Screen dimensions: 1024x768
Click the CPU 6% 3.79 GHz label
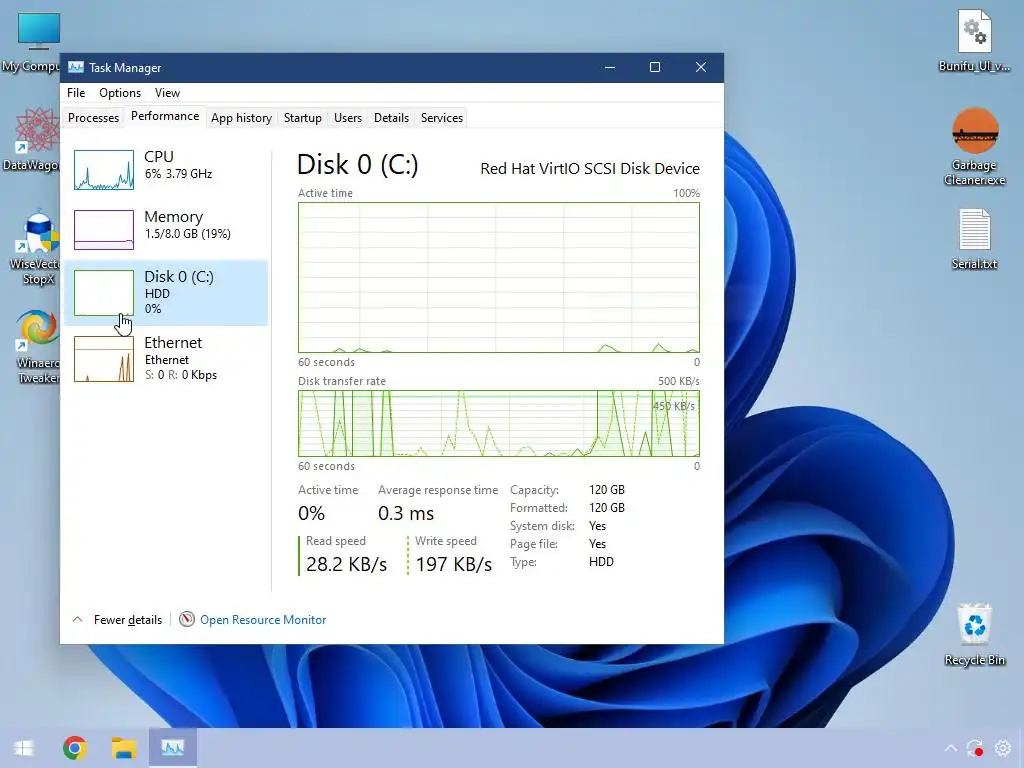[178, 165]
